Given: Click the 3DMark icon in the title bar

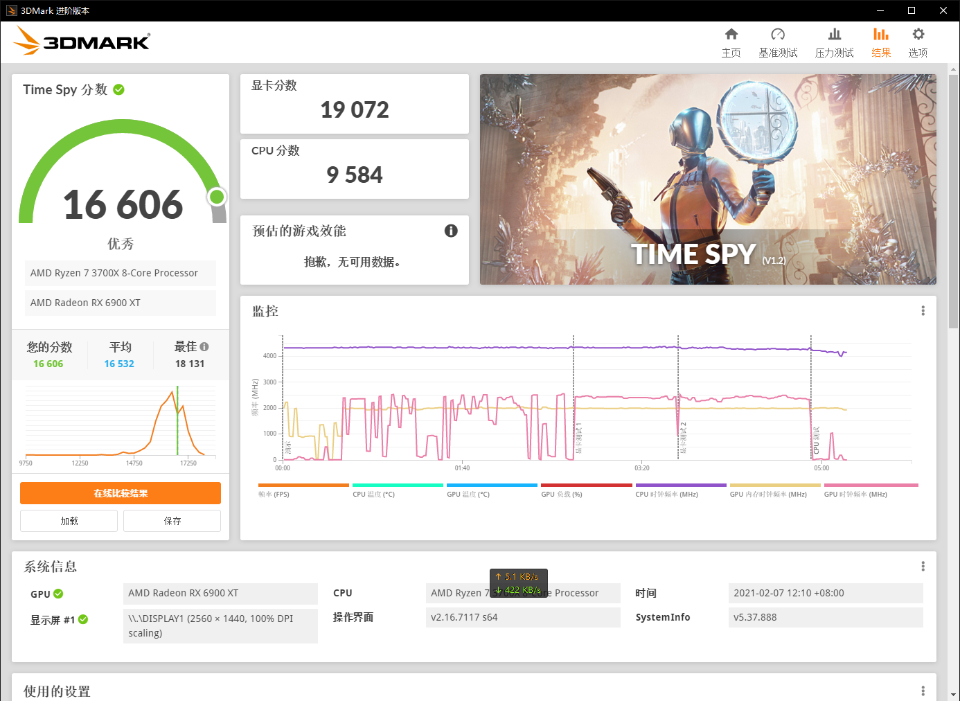Looking at the screenshot, I should coord(10,10).
